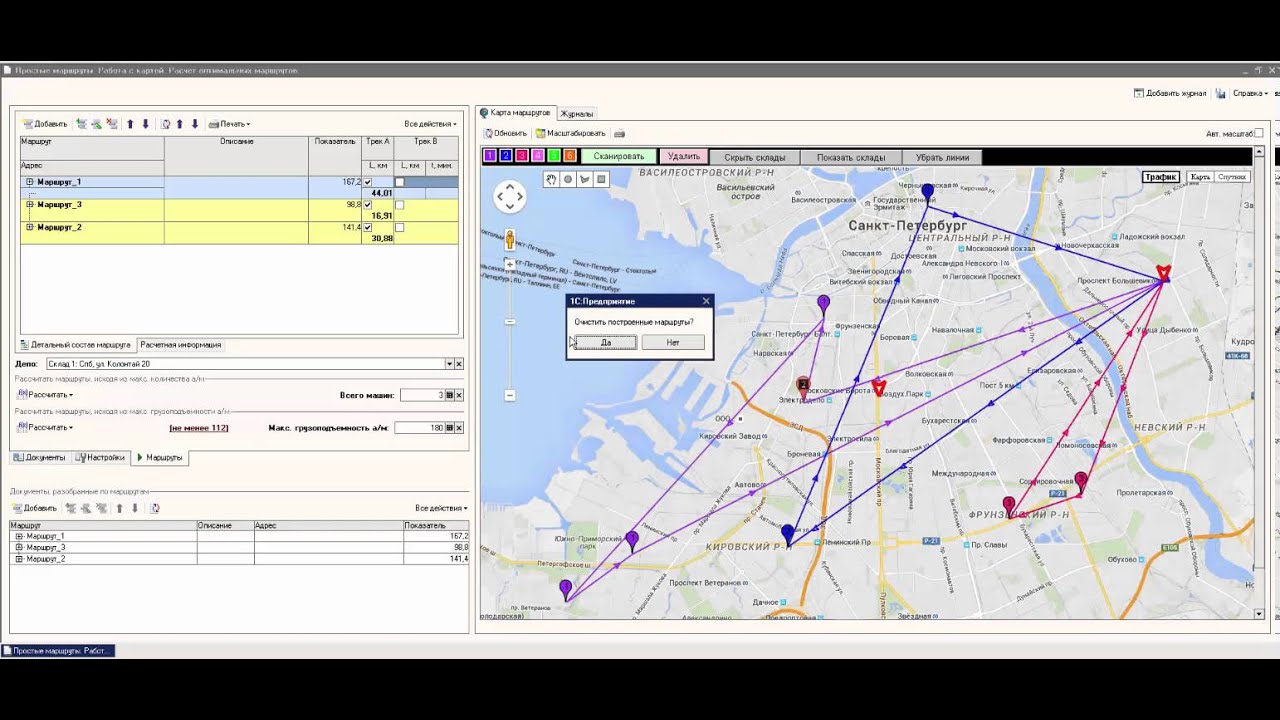Viewport: 1280px width, 720px height.
Task: Click the green Сканировать button
Action: [x=619, y=156]
